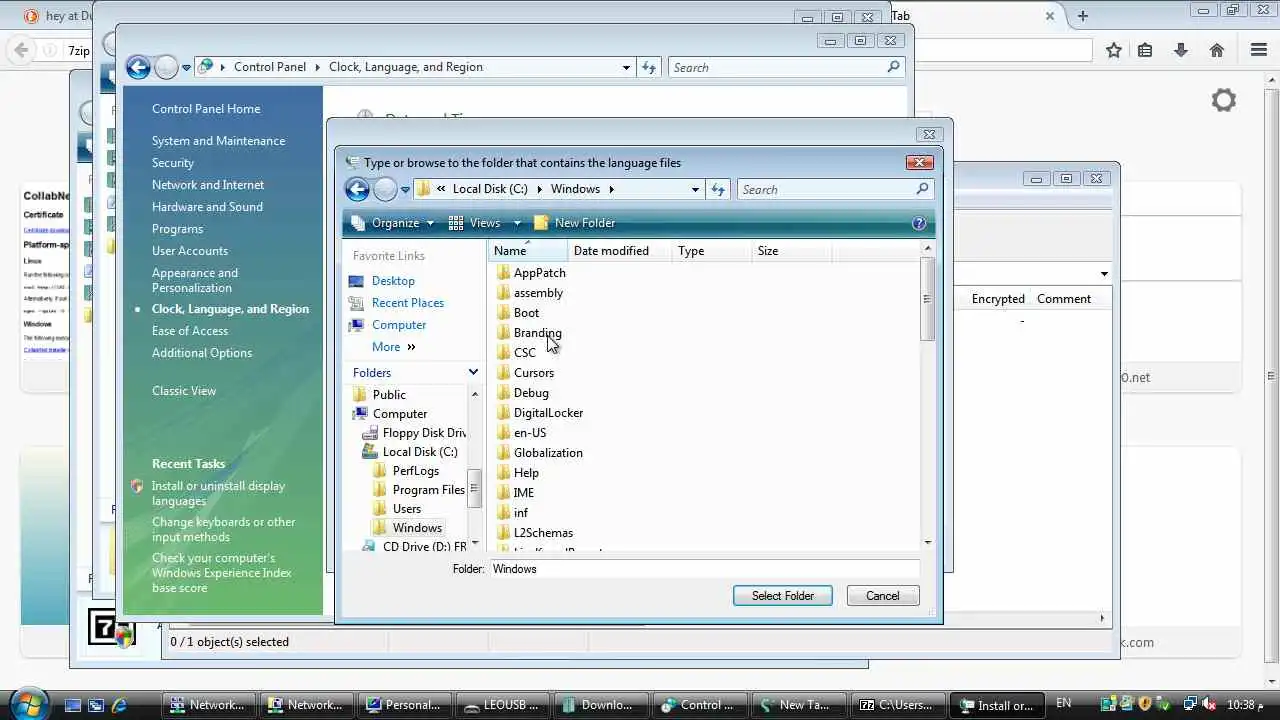The width and height of the screenshot is (1280, 720).
Task: Select the Debug folder
Action: point(522,393)
